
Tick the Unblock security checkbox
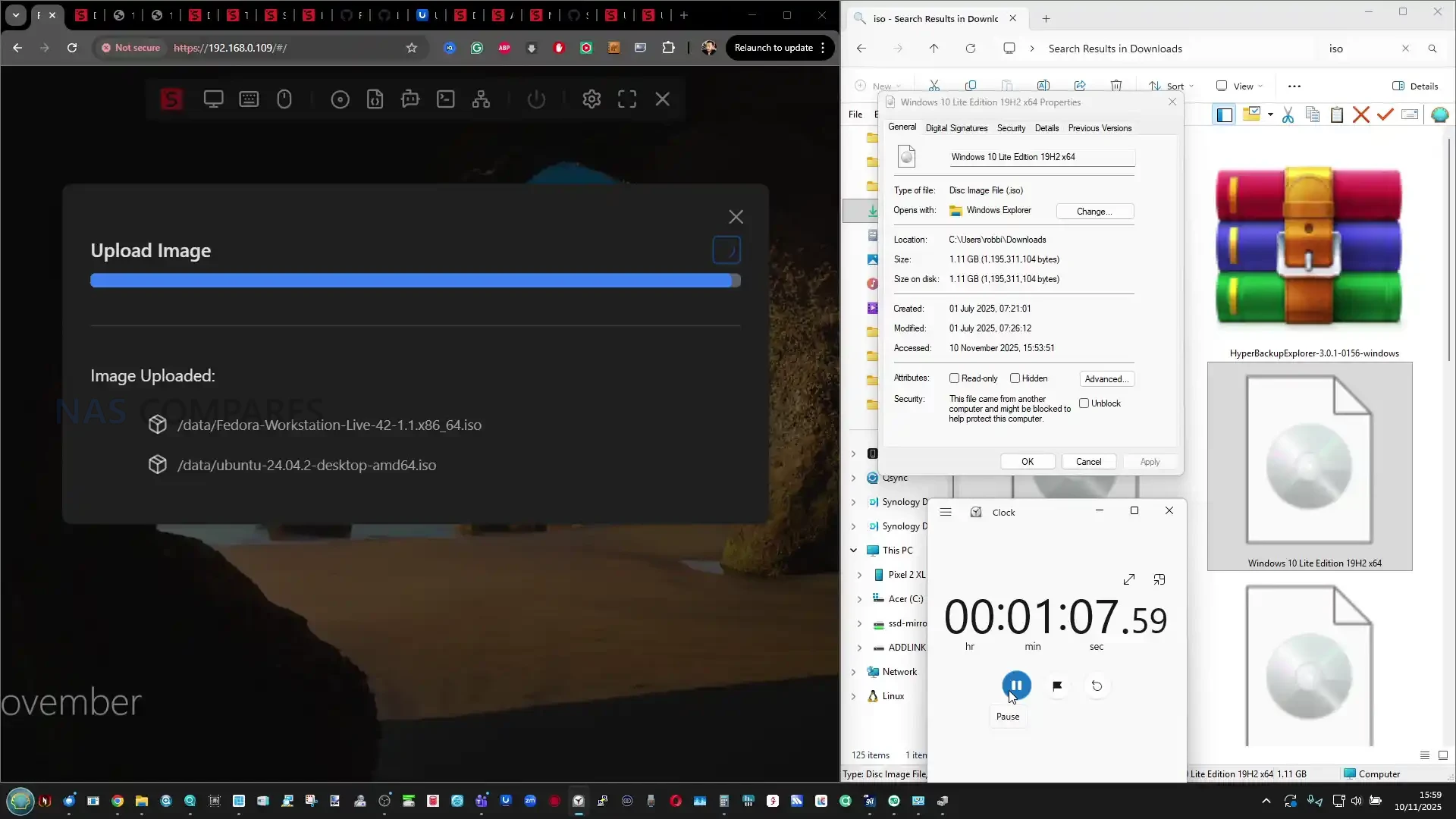coord(1084,403)
